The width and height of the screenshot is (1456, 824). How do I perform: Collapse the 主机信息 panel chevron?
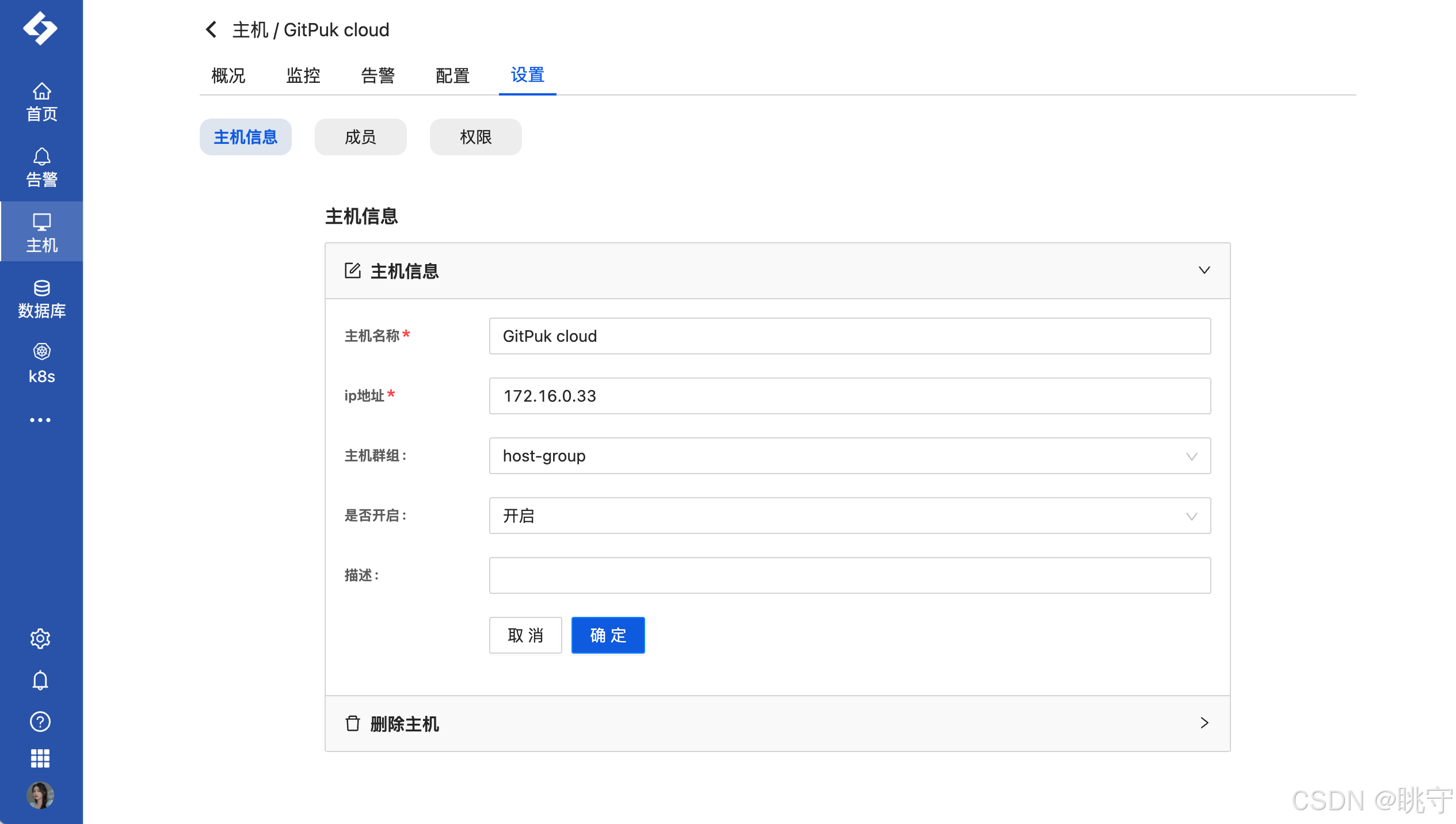(x=1205, y=270)
